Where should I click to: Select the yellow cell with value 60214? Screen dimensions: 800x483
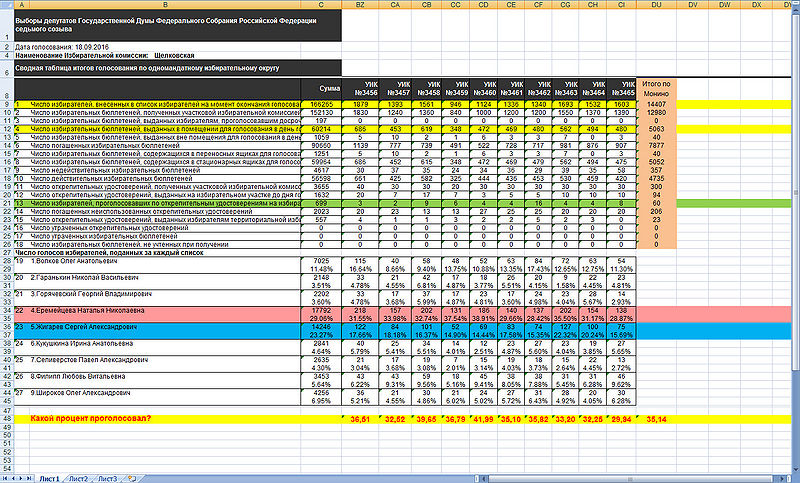tap(321, 129)
